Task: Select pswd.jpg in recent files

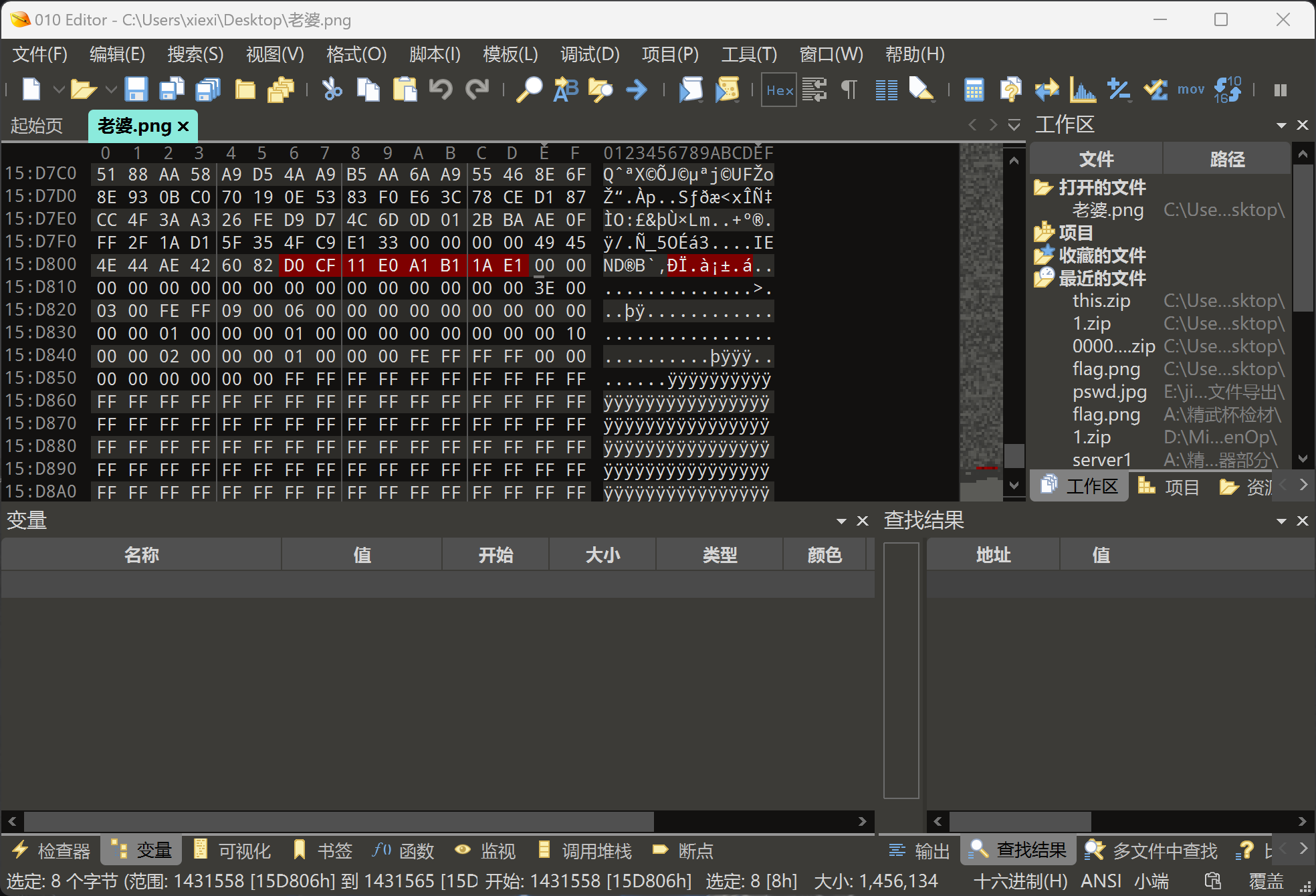Action: (1109, 392)
